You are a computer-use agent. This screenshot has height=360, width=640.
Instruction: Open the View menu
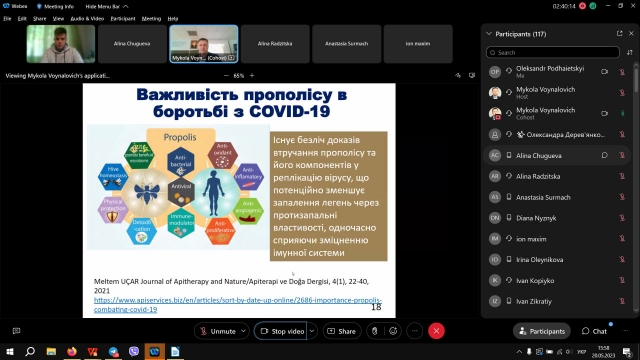[x=58, y=19]
